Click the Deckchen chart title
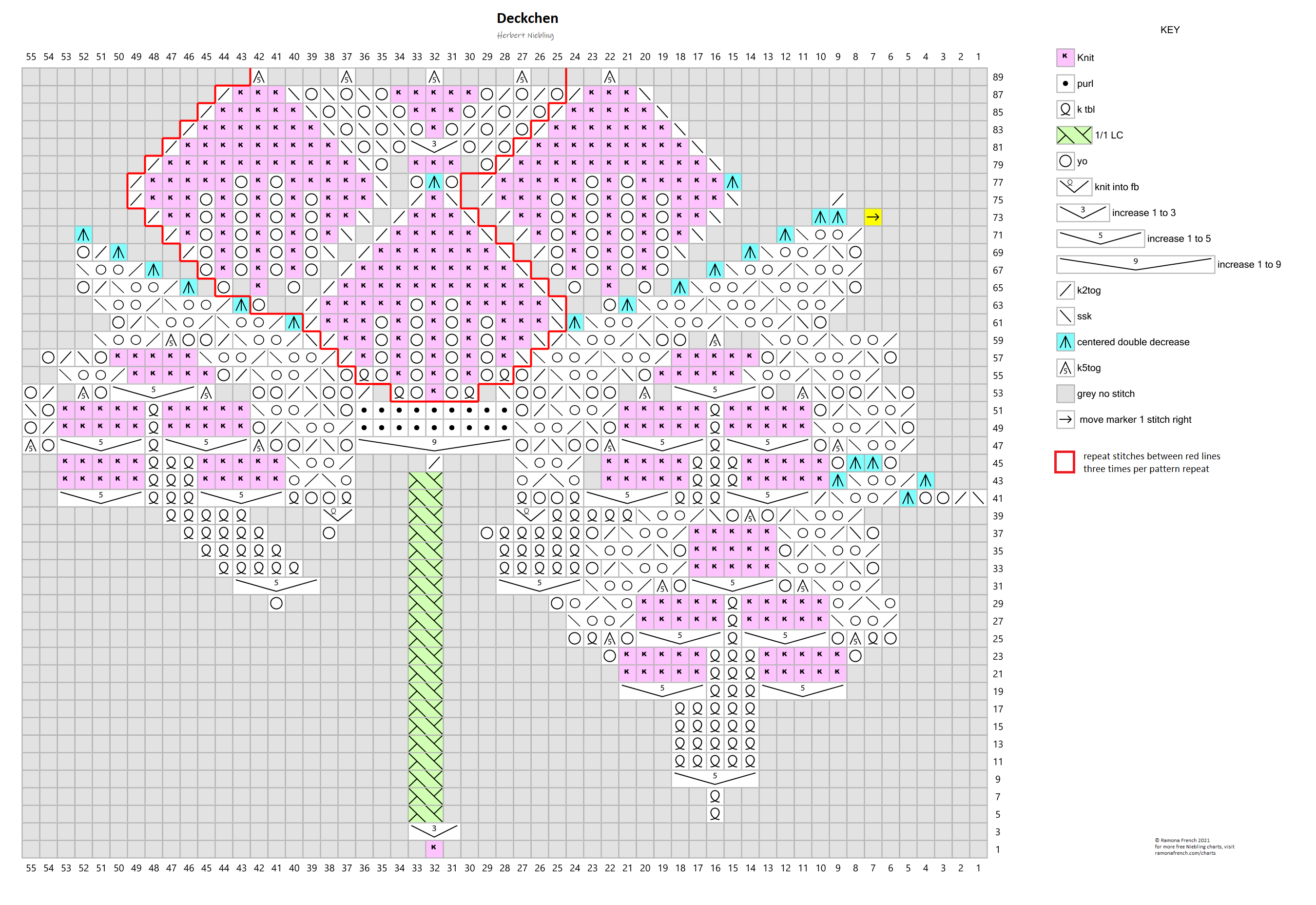 coord(527,18)
